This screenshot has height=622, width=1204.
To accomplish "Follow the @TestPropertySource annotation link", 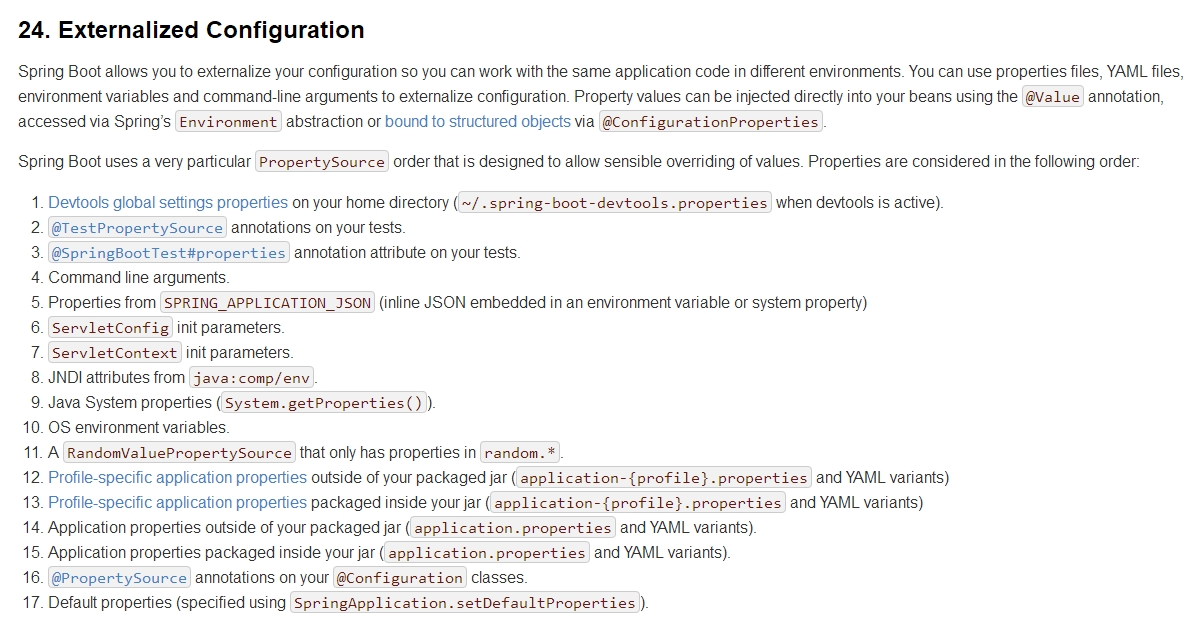I will pos(138,228).
